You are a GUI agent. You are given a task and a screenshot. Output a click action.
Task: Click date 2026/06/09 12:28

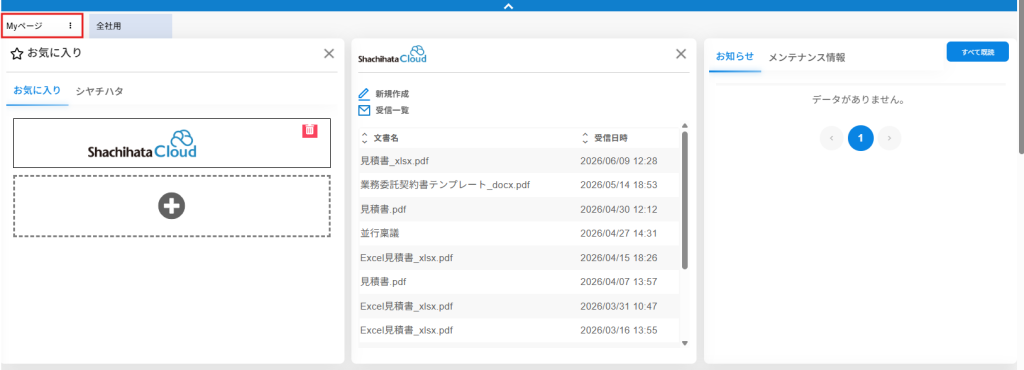(618, 161)
